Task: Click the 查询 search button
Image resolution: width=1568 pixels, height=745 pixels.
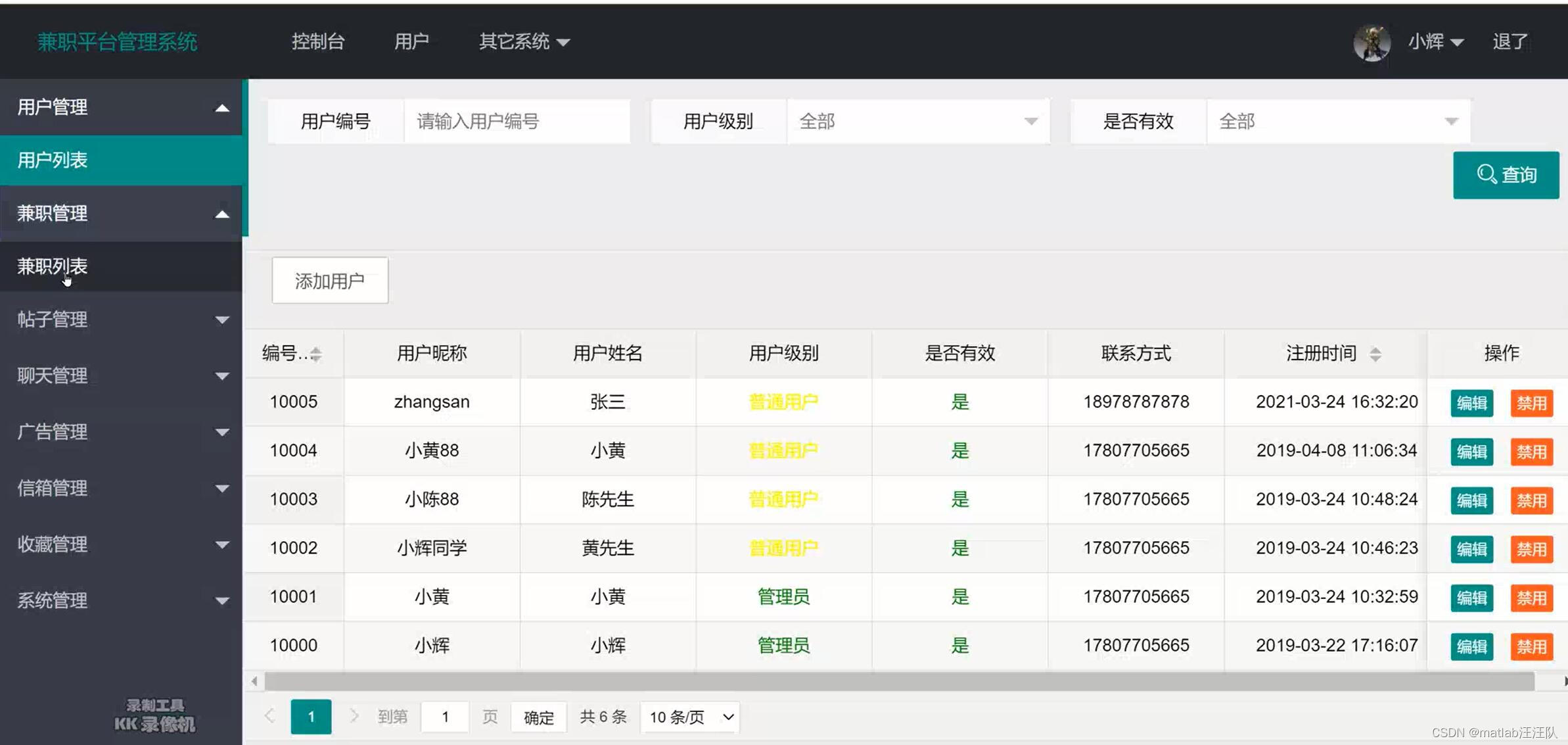Action: [x=1506, y=175]
